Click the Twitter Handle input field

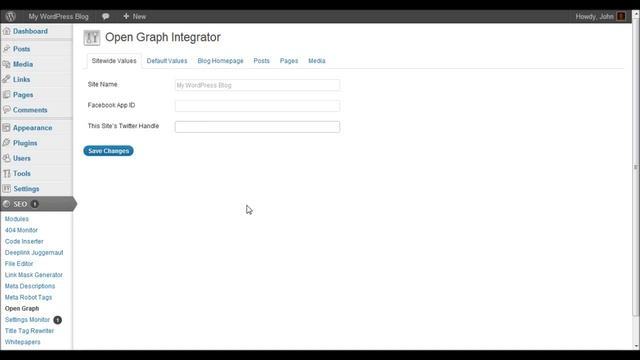[258, 127]
